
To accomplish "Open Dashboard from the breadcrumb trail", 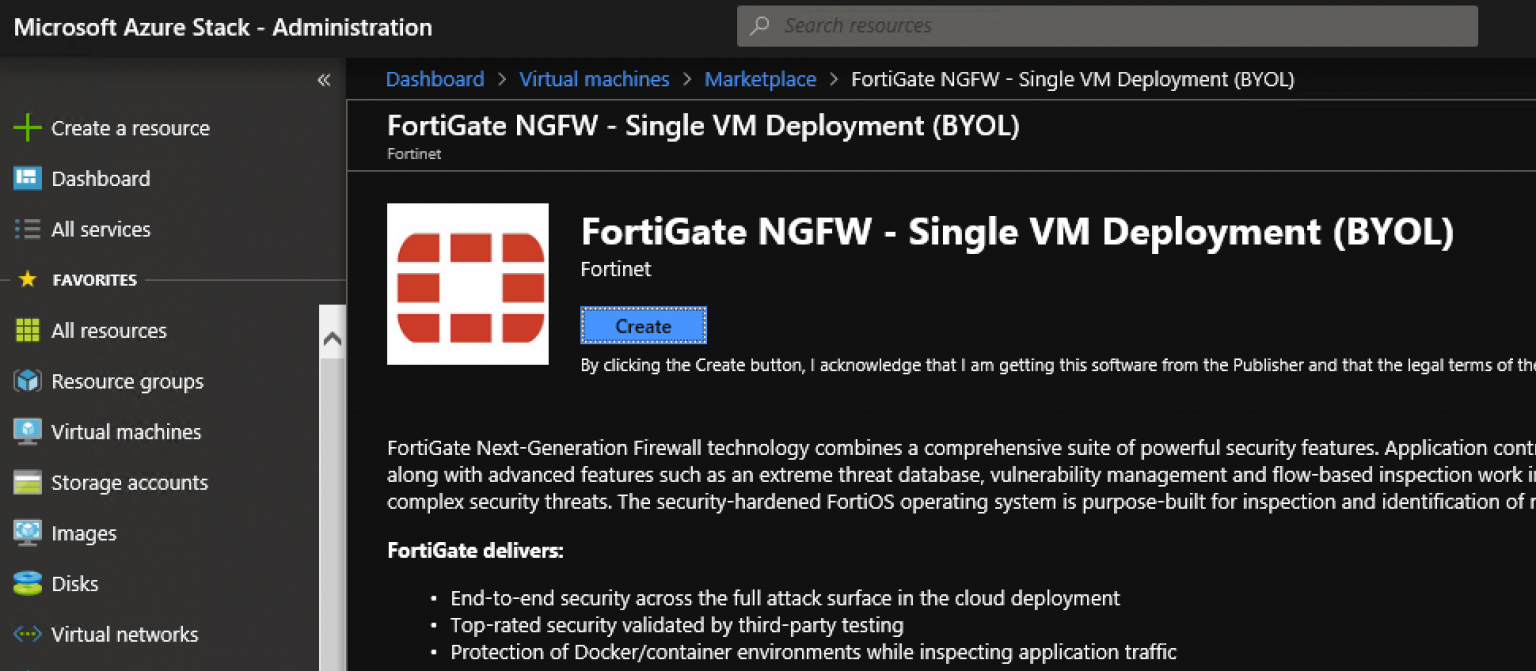I will (x=434, y=78).
